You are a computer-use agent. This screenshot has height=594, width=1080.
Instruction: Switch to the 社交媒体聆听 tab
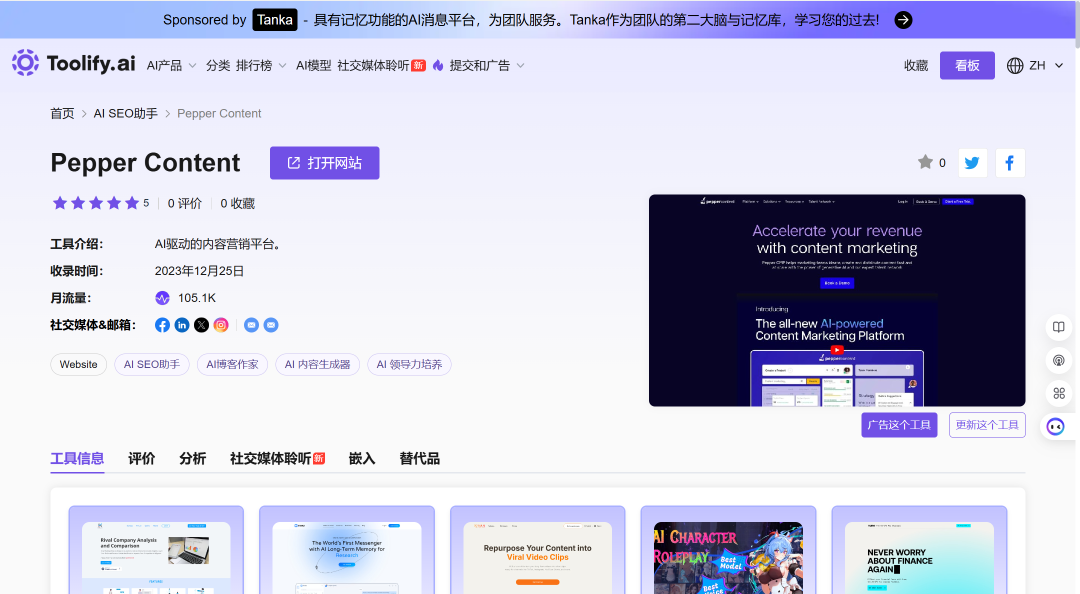pos(277,458)
